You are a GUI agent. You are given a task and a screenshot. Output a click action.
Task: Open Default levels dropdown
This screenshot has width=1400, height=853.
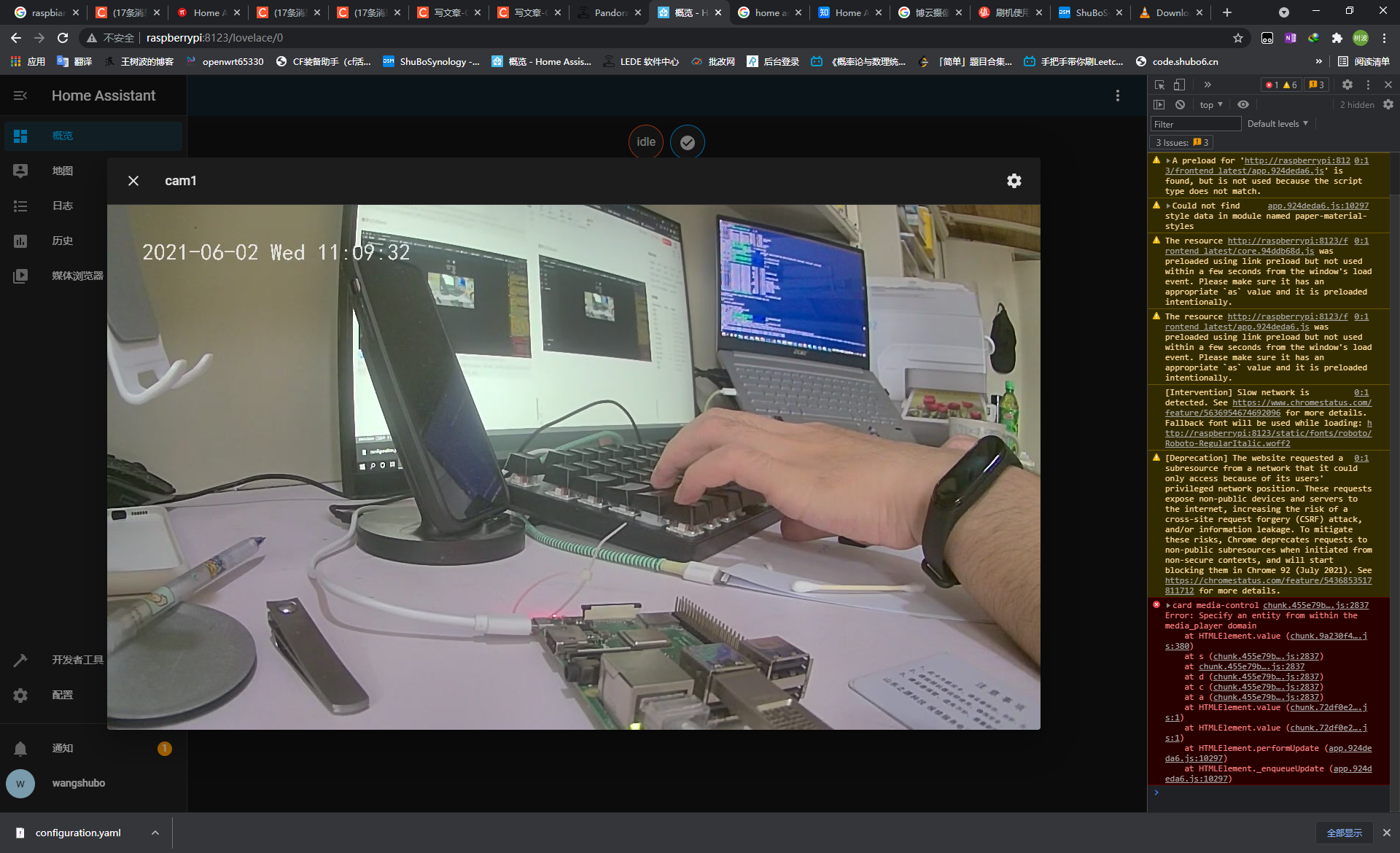pyautogui.click(x=1277, y=124)
